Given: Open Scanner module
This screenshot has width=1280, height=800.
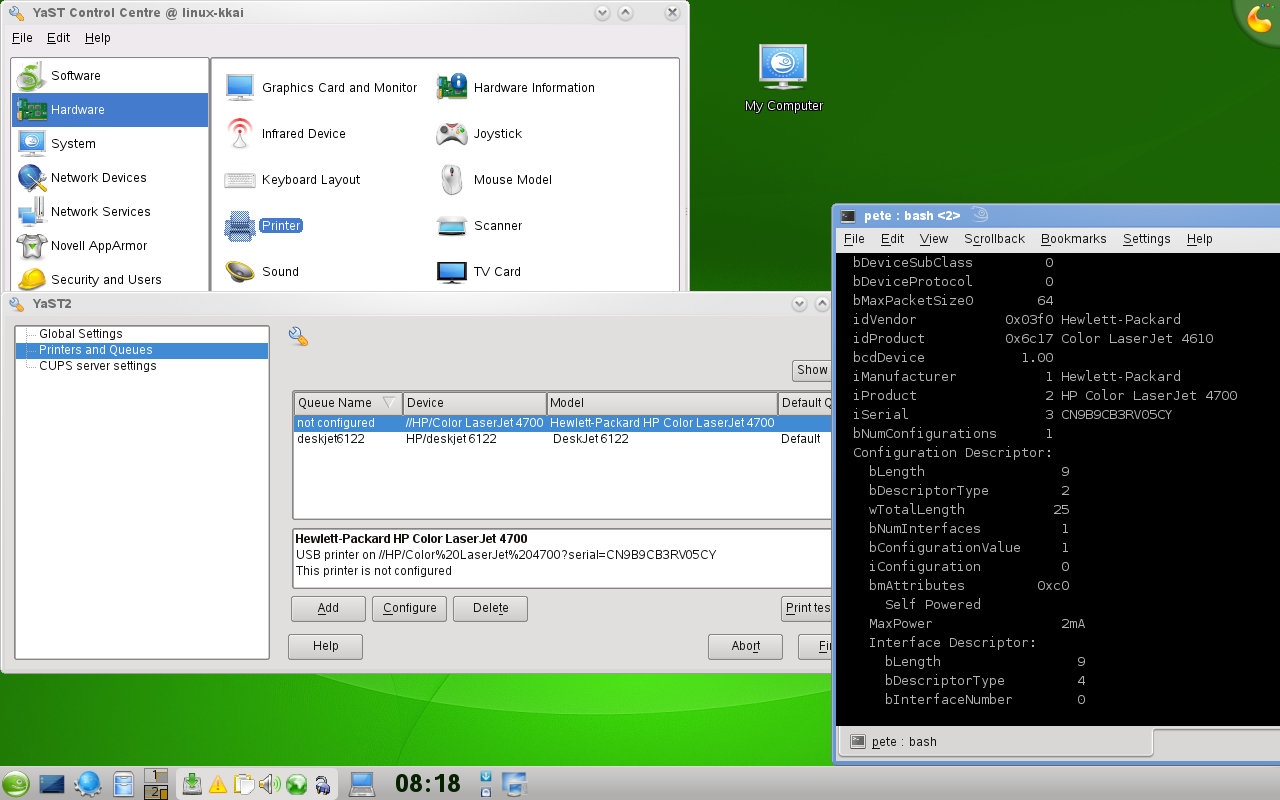Looking at the screenshot, I should coord(479,226).
